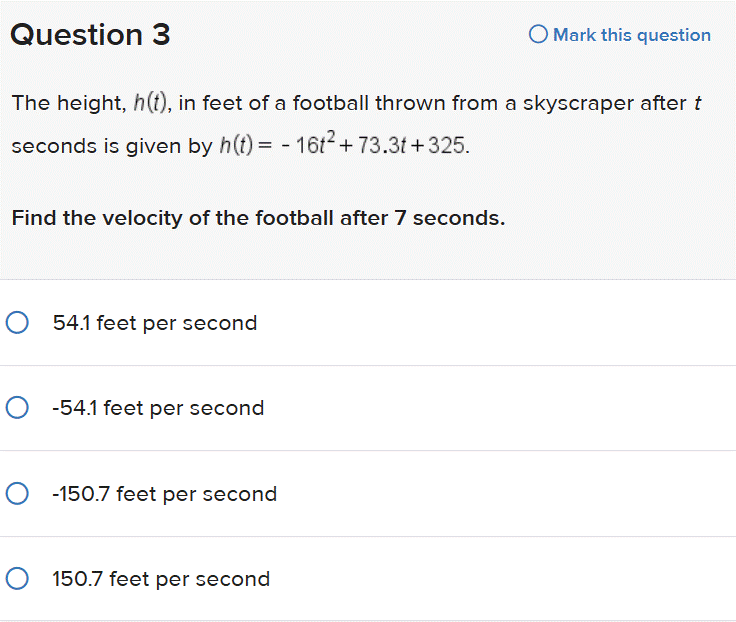Click the circle icon beside Mark this question
The image size is (736, 622).
point(538,35)
